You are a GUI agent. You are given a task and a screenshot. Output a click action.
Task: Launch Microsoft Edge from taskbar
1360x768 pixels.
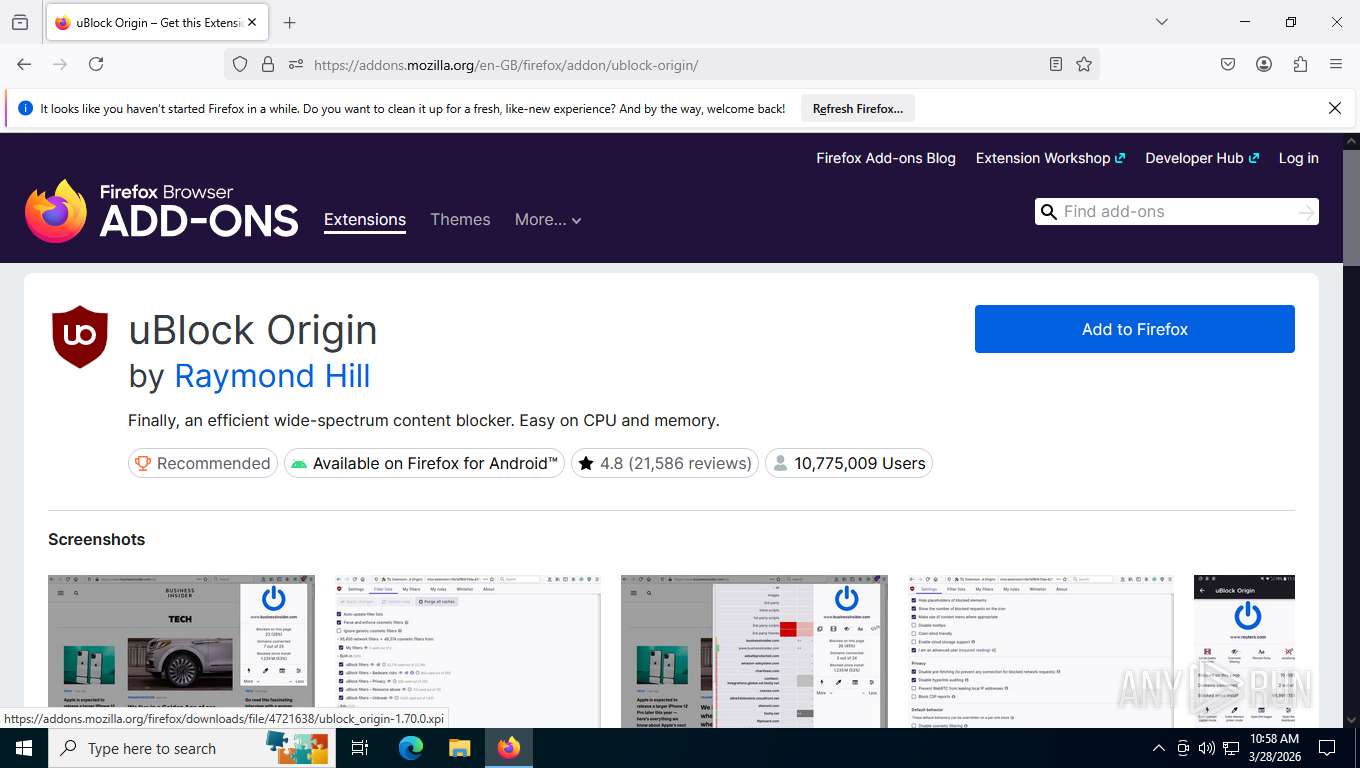(x=411, y=748)
